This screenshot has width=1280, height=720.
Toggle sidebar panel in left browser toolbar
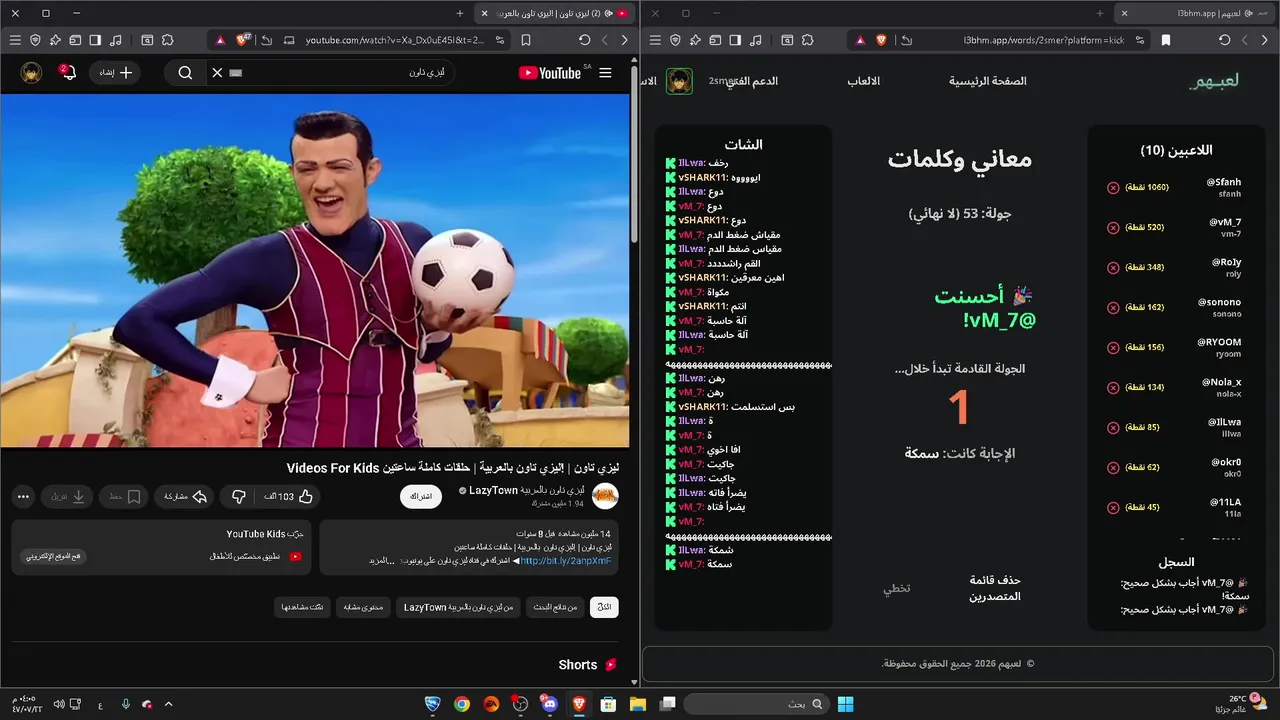pyautogui.click(x=95, y=40)
